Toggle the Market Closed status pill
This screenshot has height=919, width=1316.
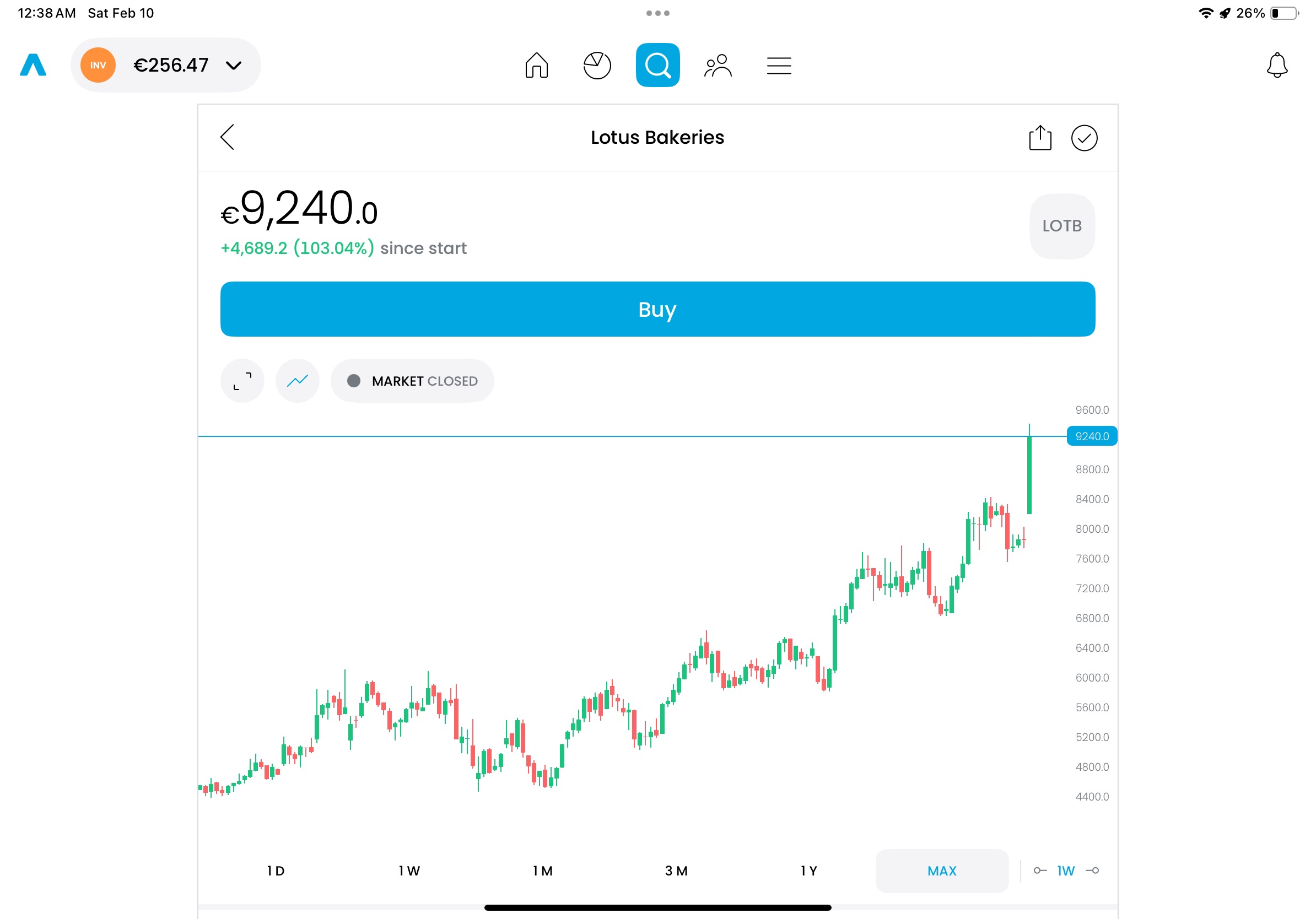coord(412,381)
